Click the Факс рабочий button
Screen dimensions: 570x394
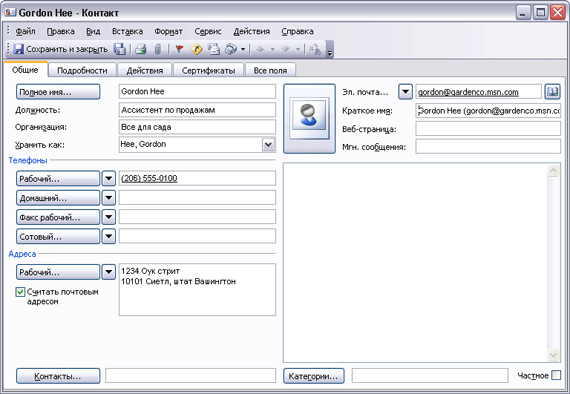[x=58, y=217]
